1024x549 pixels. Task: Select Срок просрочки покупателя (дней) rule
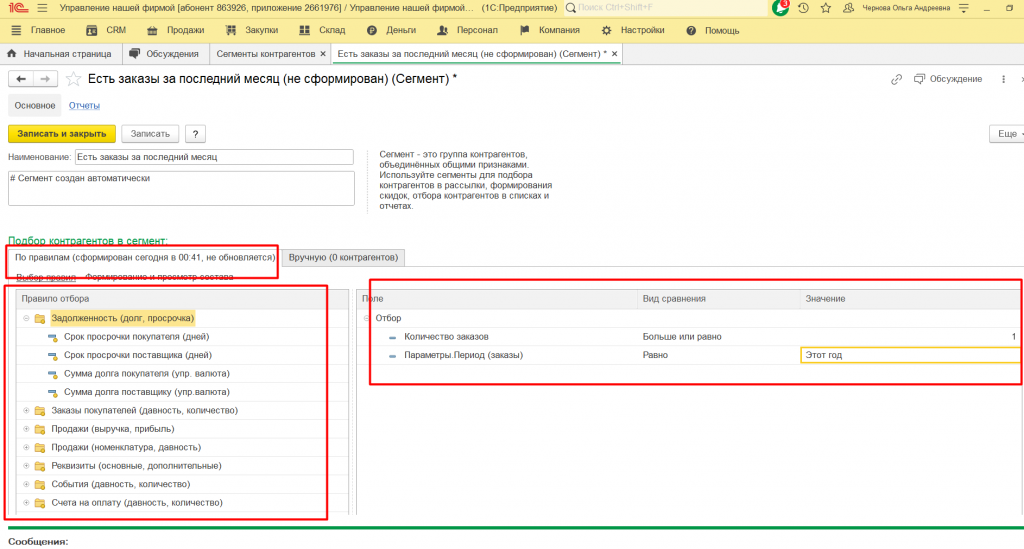click(136, 337)
